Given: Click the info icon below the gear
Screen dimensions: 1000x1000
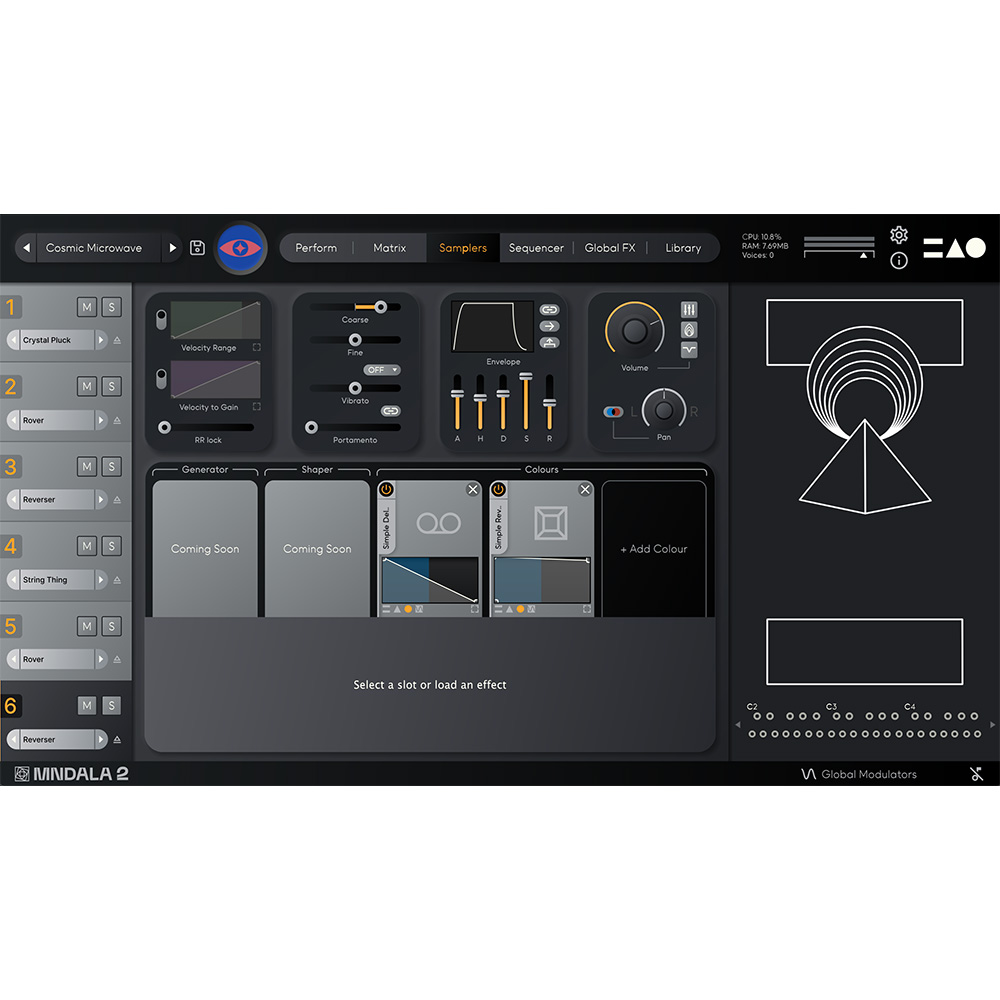Looking at the screenshot, I should 898,261.
